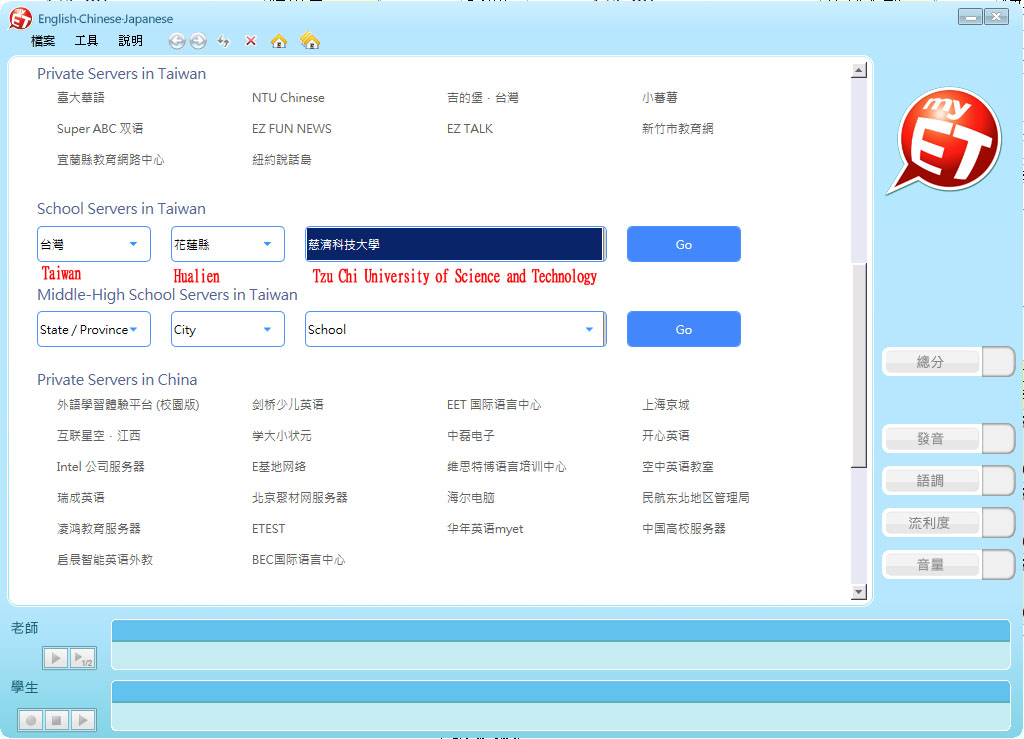1024x739 pixels.
Task: Open the 海尔电脑 server link
Action: pyautogui.click(x=470, y=497)
